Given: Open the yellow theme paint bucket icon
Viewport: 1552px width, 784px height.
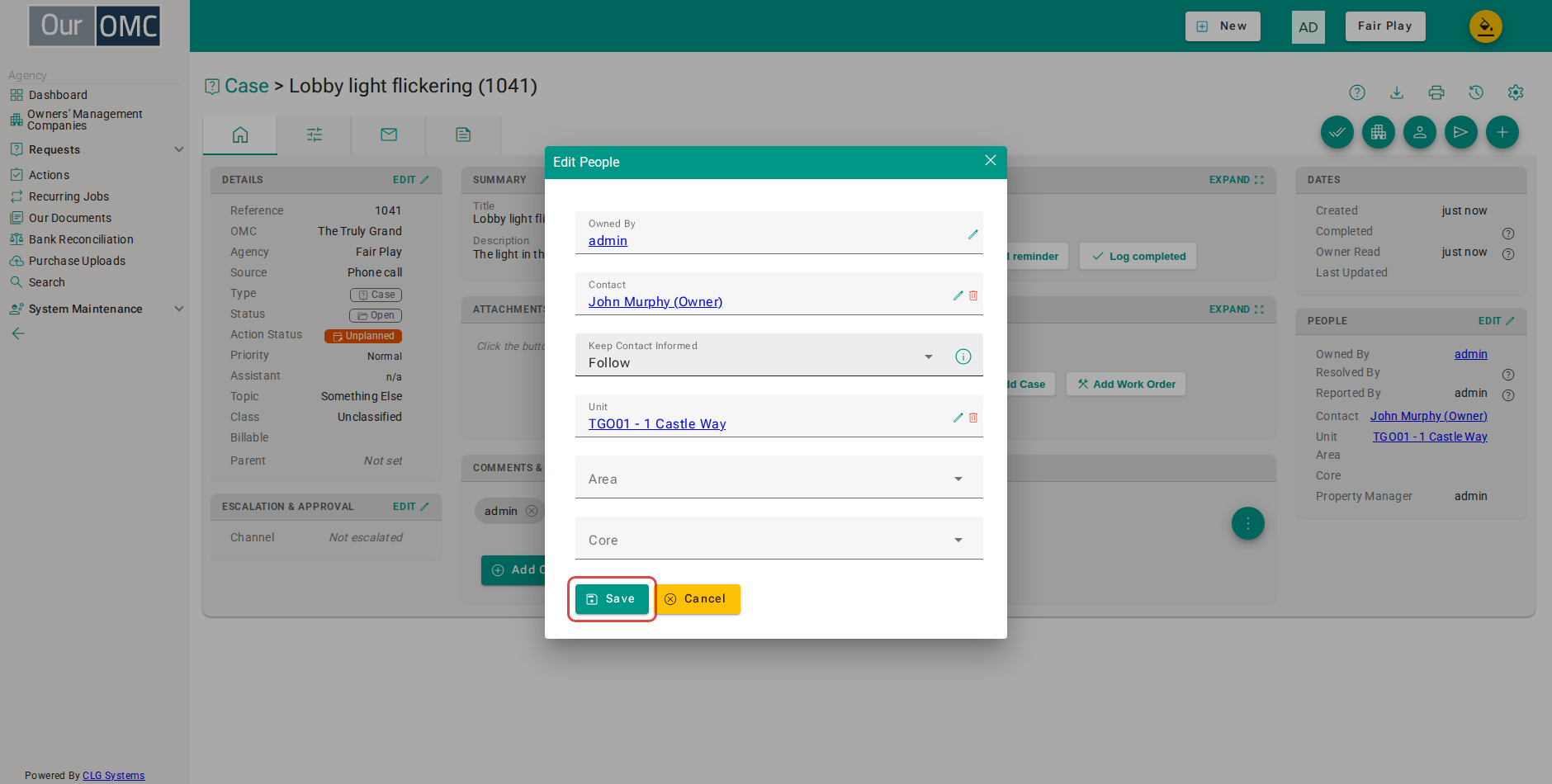Looking at the screenshot, I should point(1486,26).
